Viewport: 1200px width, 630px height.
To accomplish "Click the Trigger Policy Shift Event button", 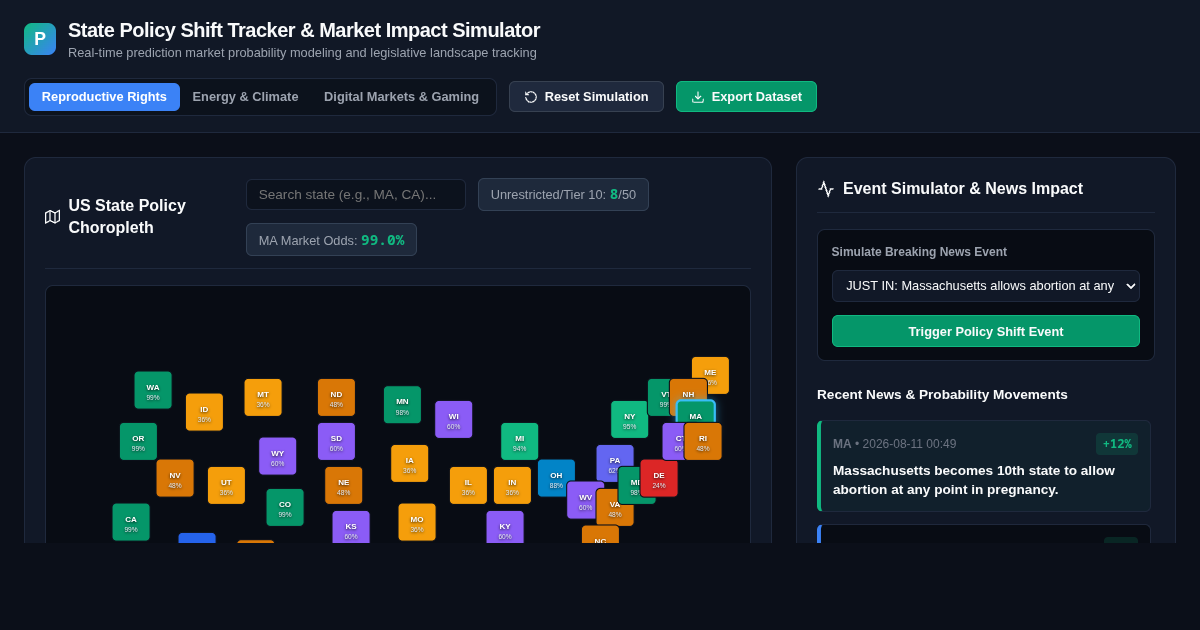I will tap(986, 331).
